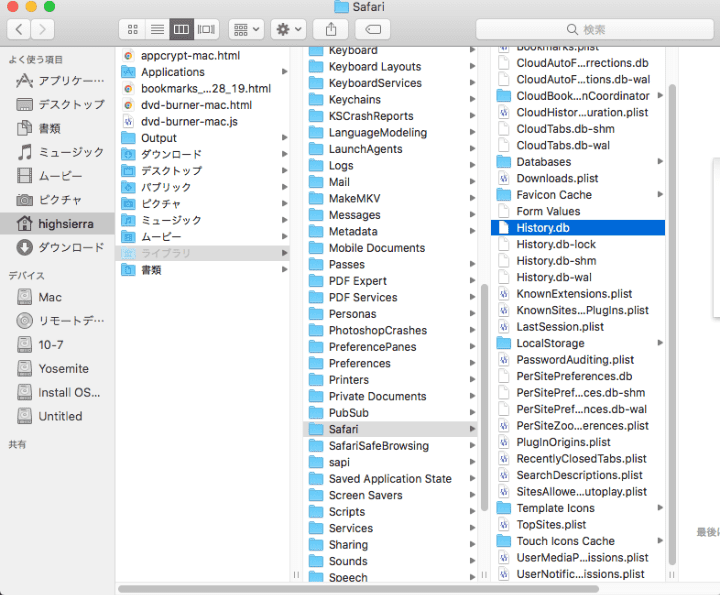Expand the パブリック folder arrow
The width and height of the screenshot is (720, 595).
coord(285,187)
